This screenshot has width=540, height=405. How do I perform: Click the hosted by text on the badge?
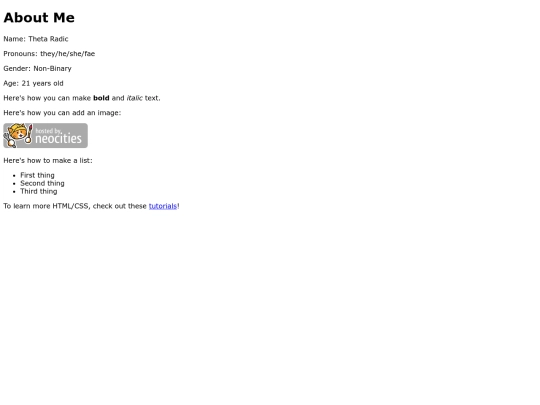click(49, 131)
